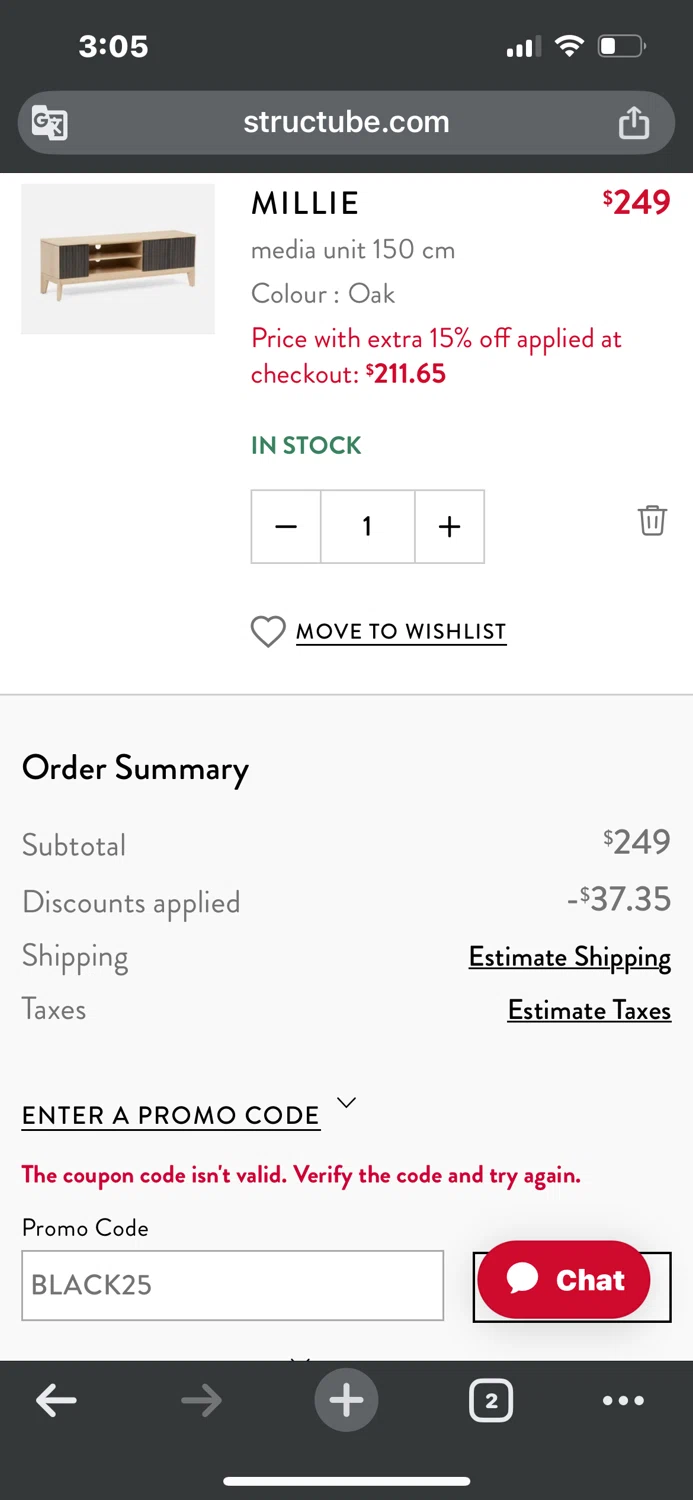Viewport: 693px width, 1500px height.
Task: Open the Estimate Taxes link
Action: tap(589, 1010)
